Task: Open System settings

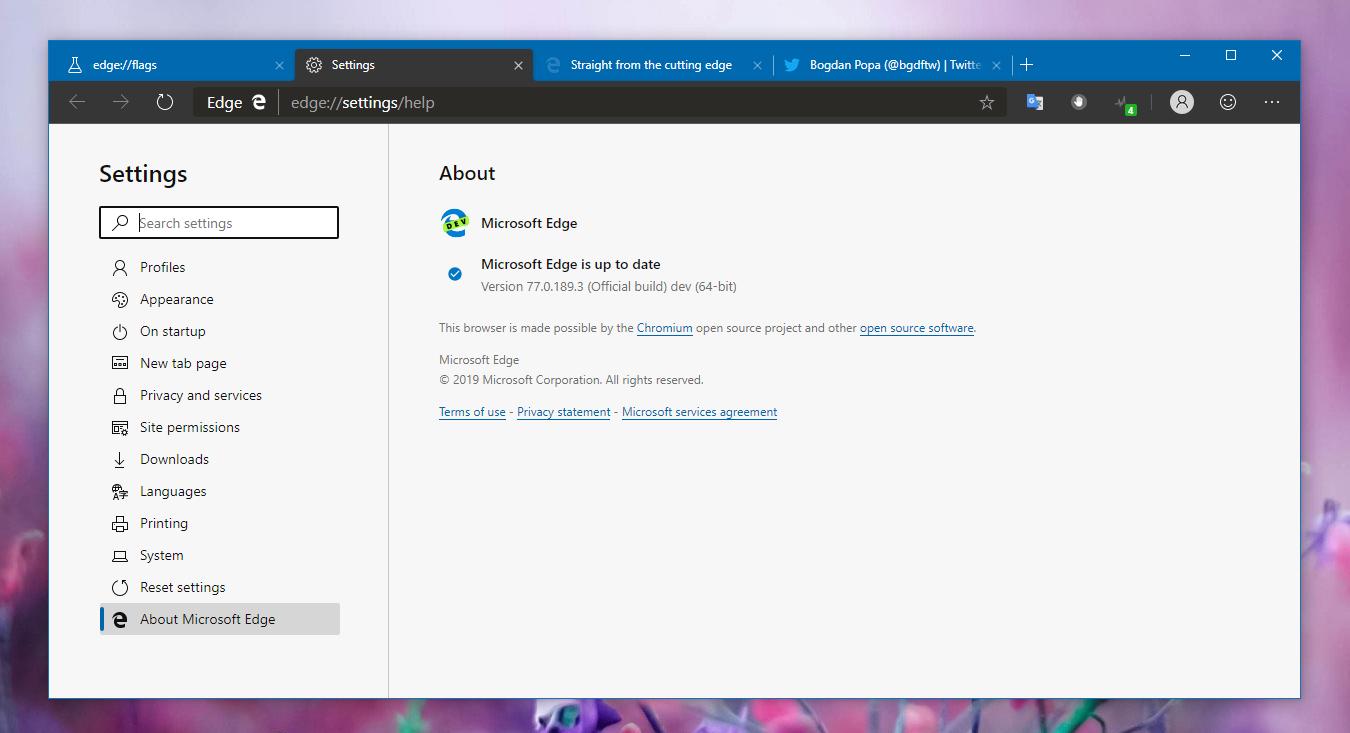Action: pos(220,555)
